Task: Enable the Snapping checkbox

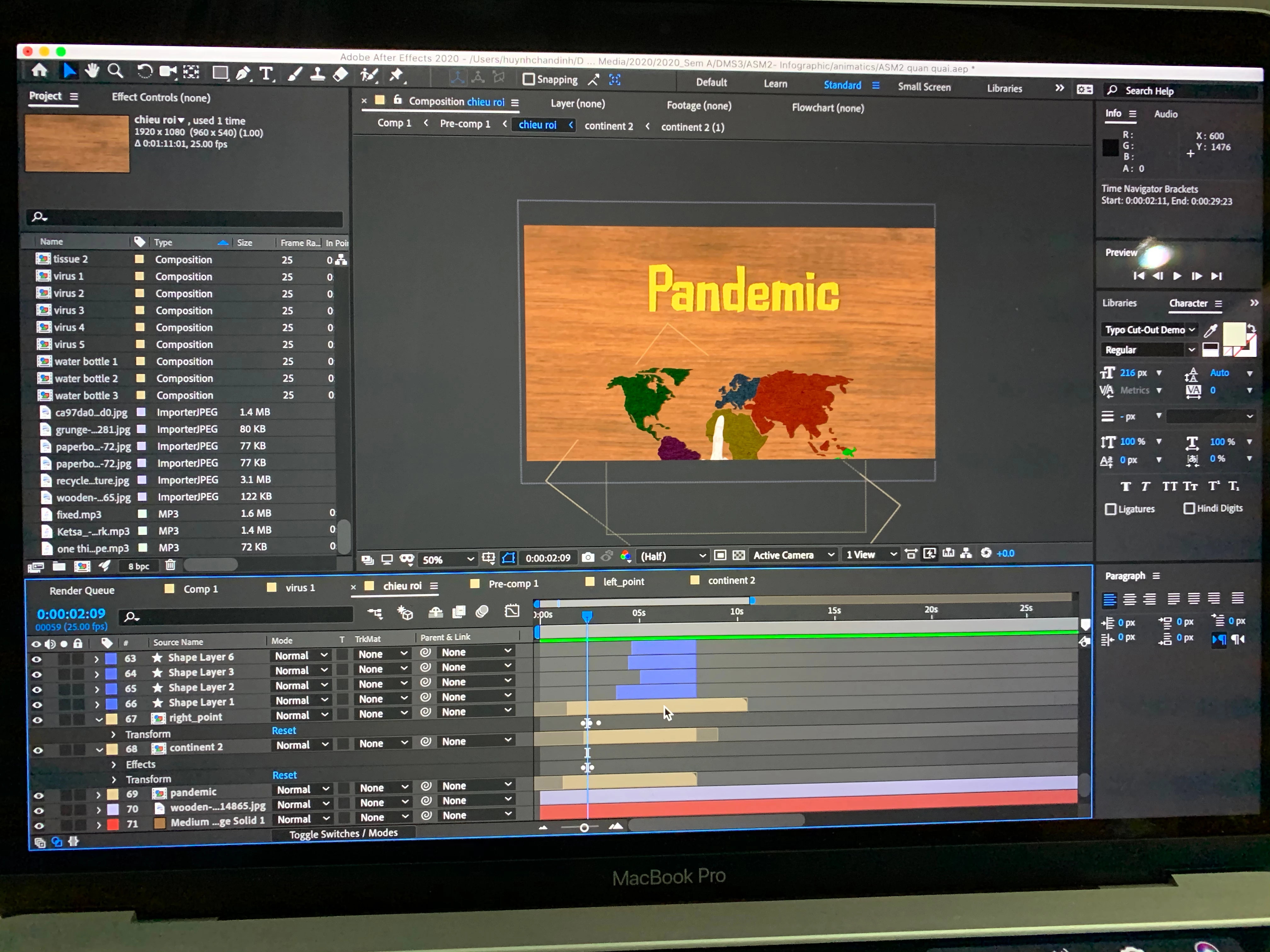Action: pos(529,79)
